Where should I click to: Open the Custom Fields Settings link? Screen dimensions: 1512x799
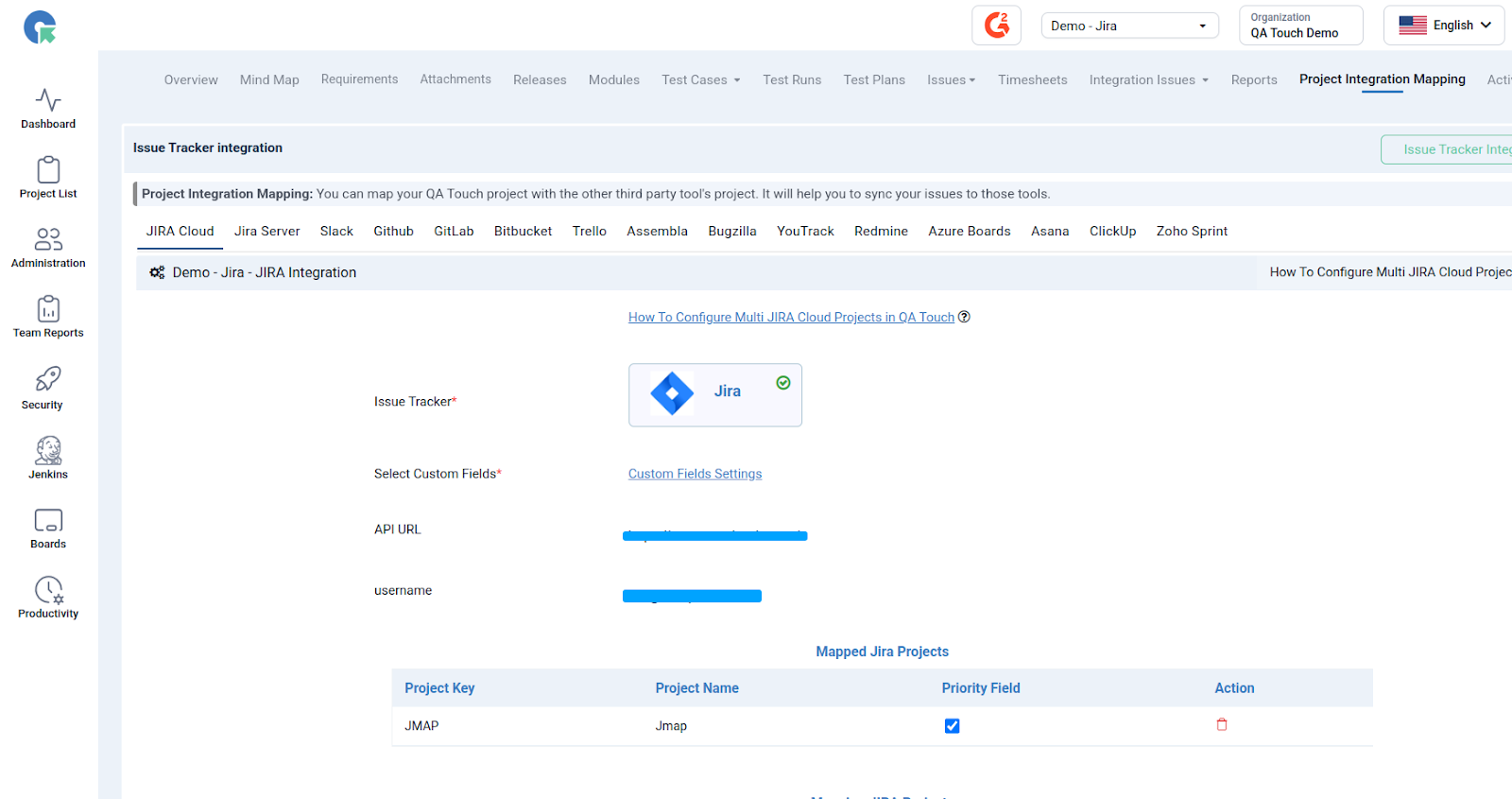tap(695, 474)
